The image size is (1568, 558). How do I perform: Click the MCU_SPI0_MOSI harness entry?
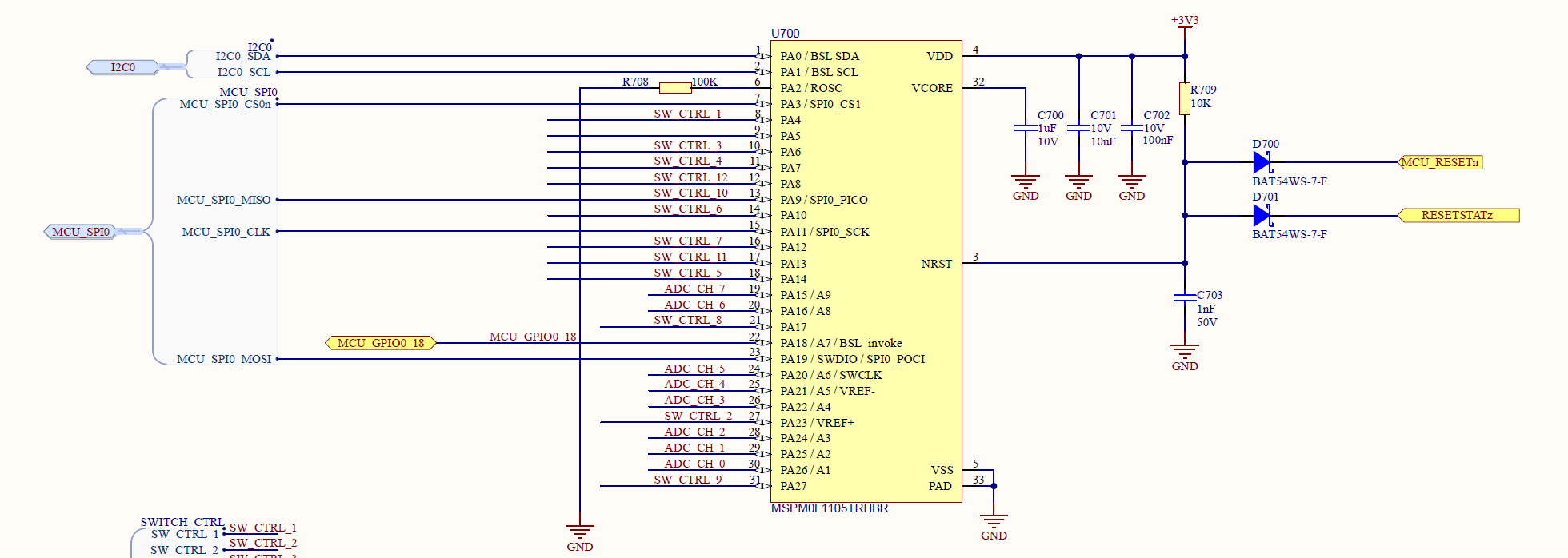(224, 359)
